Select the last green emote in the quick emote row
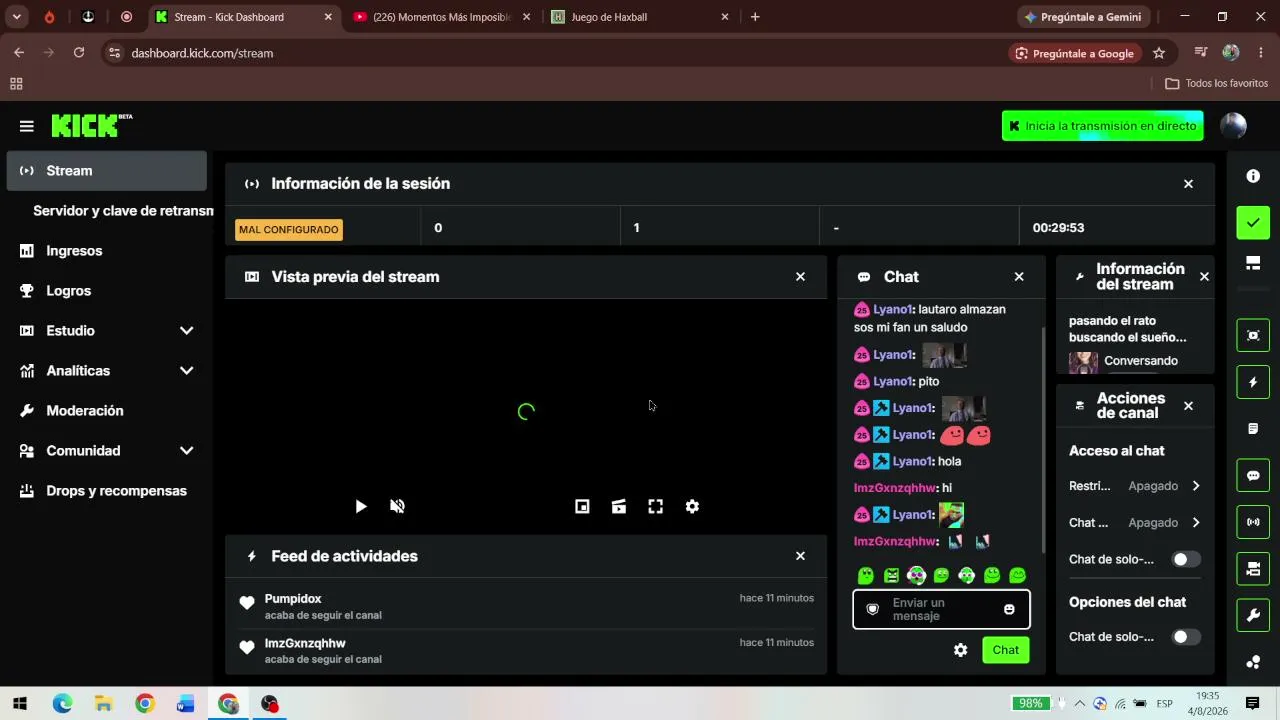This screenshot has height=720, width=1280. click(1017, 575)
